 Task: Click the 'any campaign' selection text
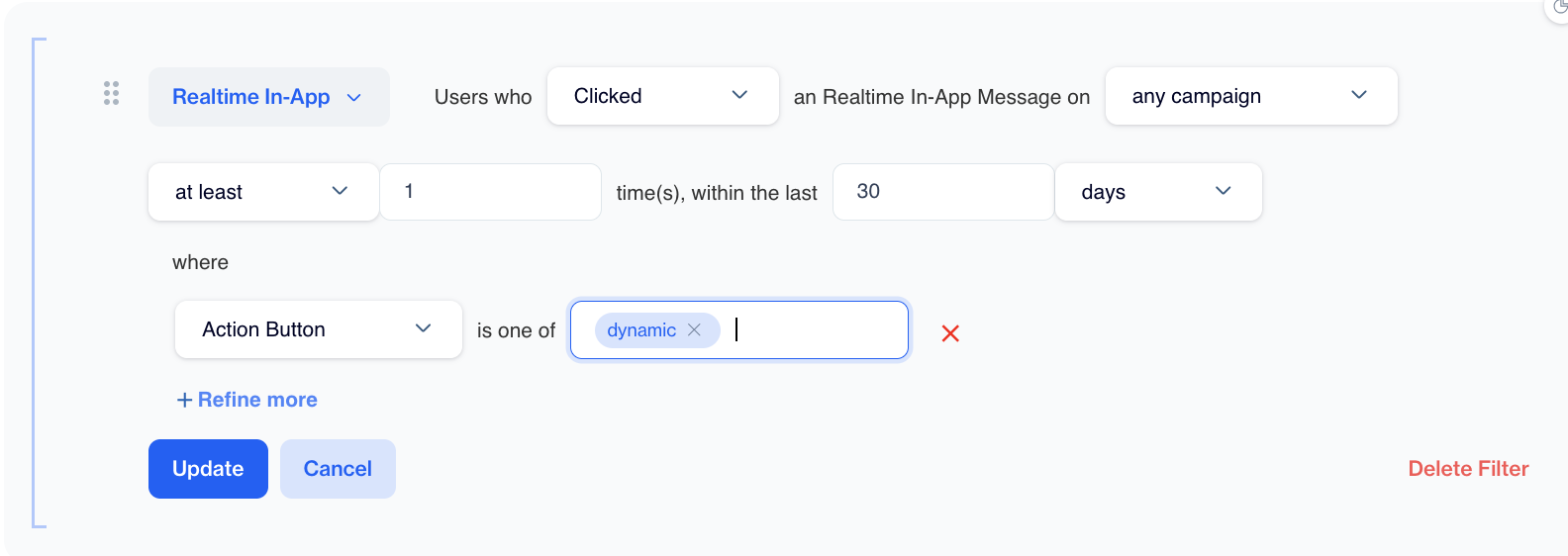[x=1196, y=96]
